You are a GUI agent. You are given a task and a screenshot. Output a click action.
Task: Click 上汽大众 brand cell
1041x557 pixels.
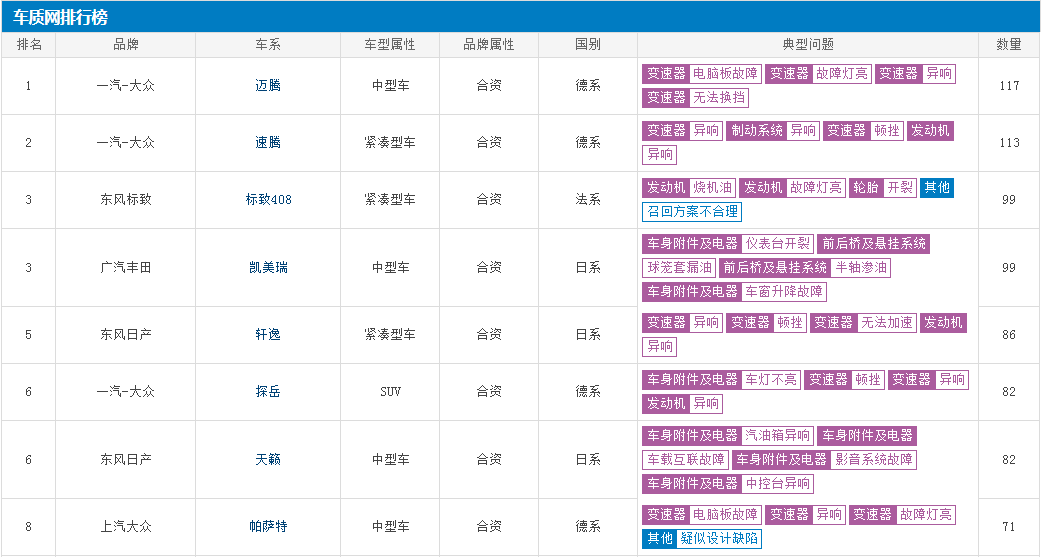coord(125,526)
